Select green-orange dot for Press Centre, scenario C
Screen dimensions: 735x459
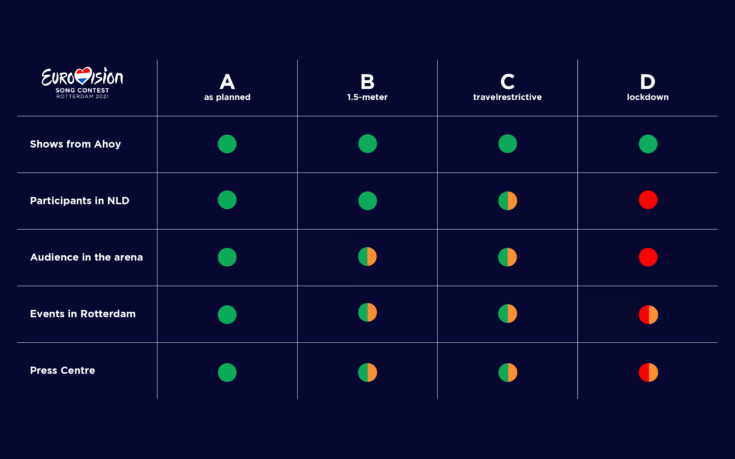coord(508,372)
